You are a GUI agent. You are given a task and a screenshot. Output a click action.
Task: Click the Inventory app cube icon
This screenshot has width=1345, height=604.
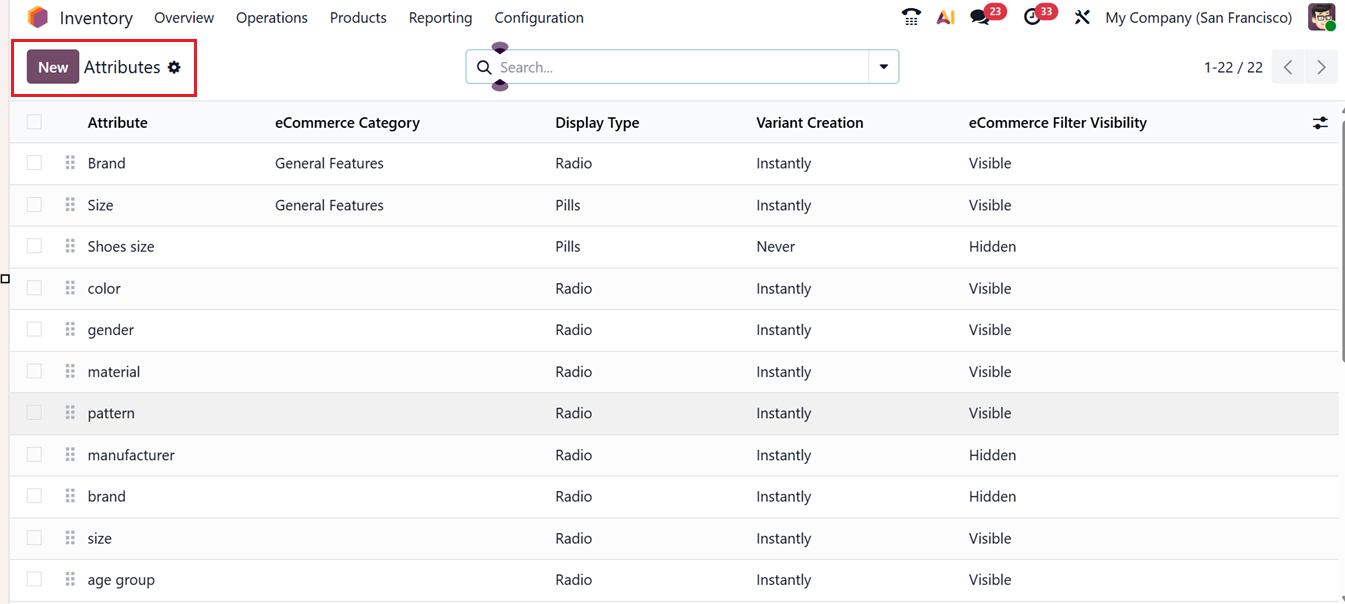38,17
